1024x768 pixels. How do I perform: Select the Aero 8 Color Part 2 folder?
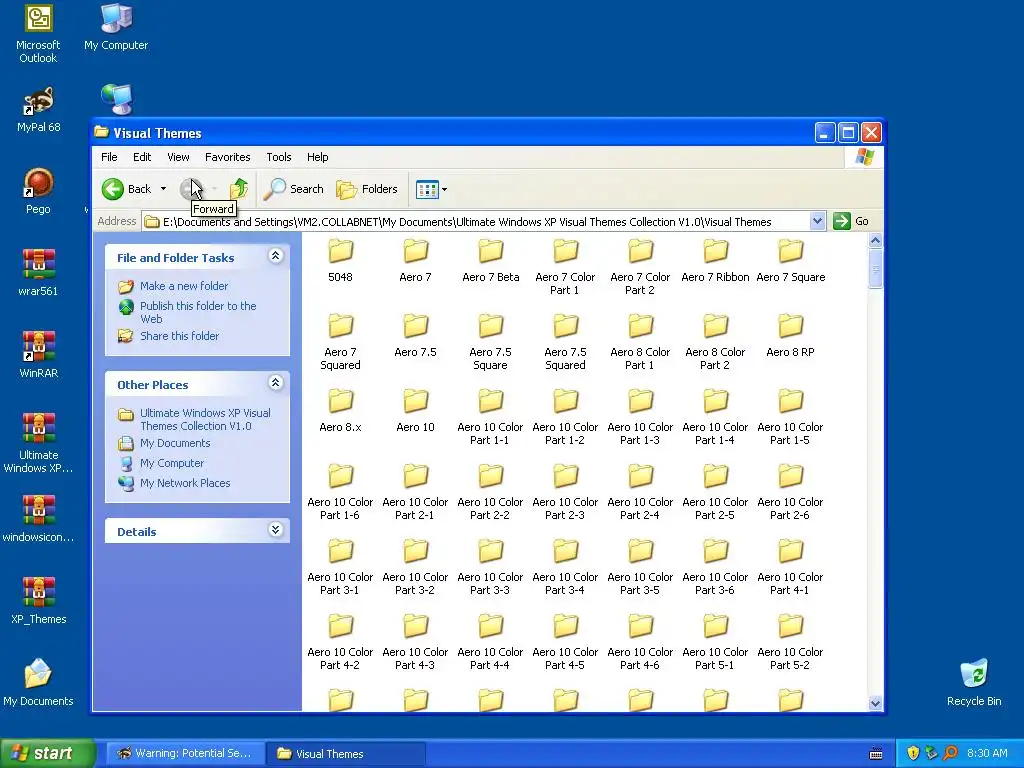pyautogui.click(x=715, y=342)
